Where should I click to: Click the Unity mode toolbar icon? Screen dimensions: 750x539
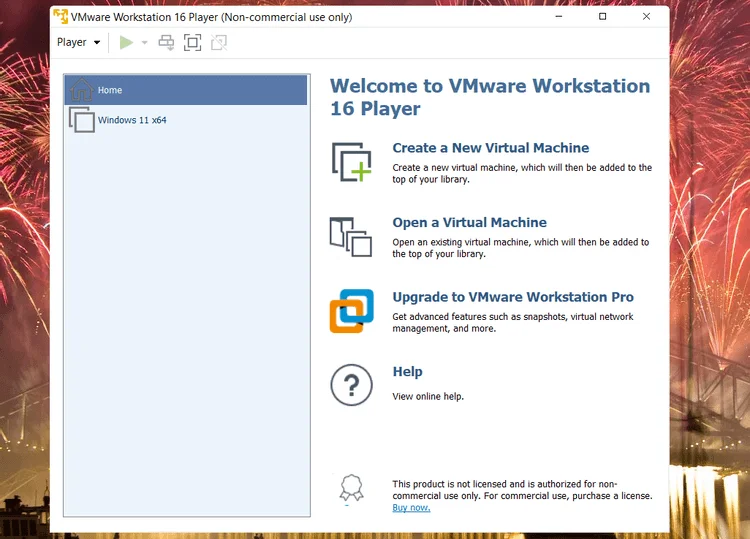point(219,43)
